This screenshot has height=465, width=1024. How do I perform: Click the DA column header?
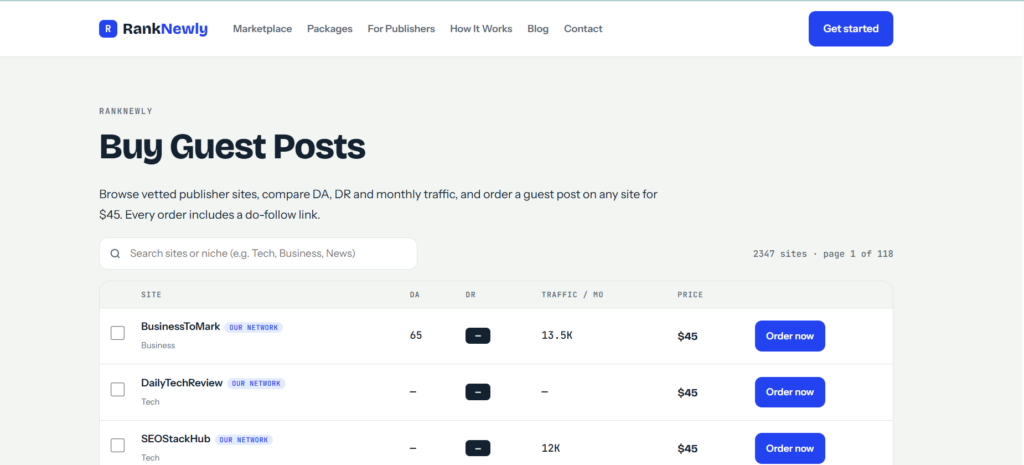415,295
